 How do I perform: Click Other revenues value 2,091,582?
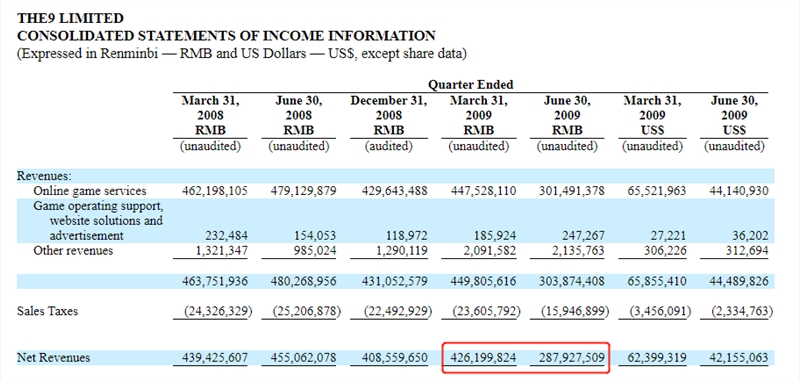(490, 250)
